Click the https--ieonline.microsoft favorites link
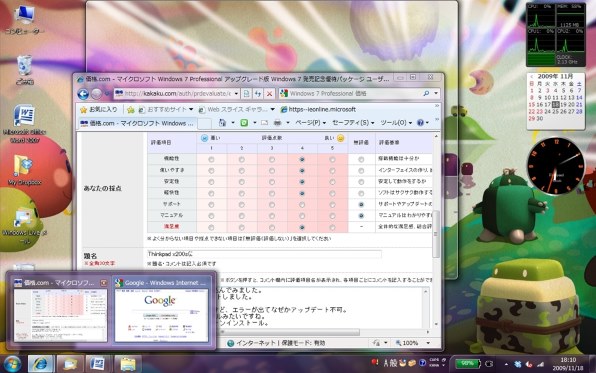This screenshot has height=373, width=596. coord(318,110)
